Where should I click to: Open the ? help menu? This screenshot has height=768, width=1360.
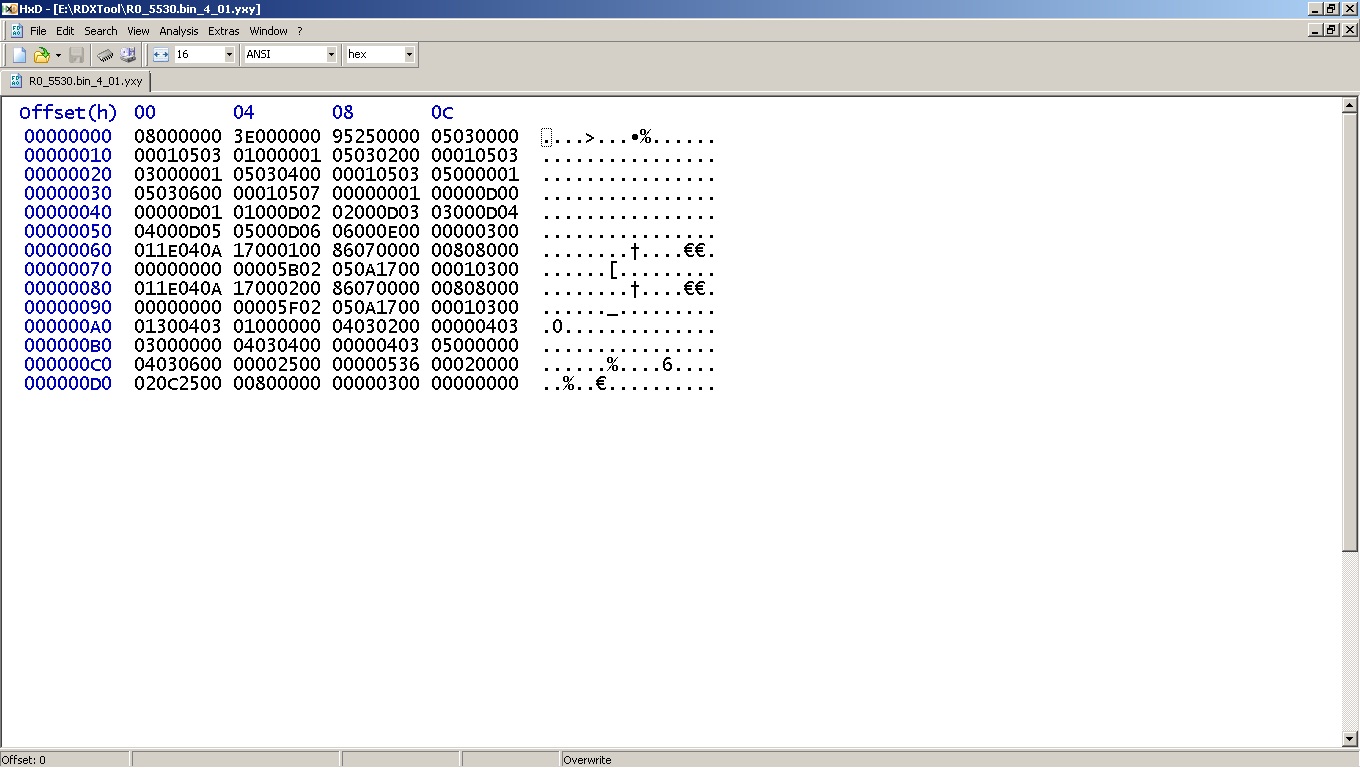pyautogui.click(x=299, y=31)
